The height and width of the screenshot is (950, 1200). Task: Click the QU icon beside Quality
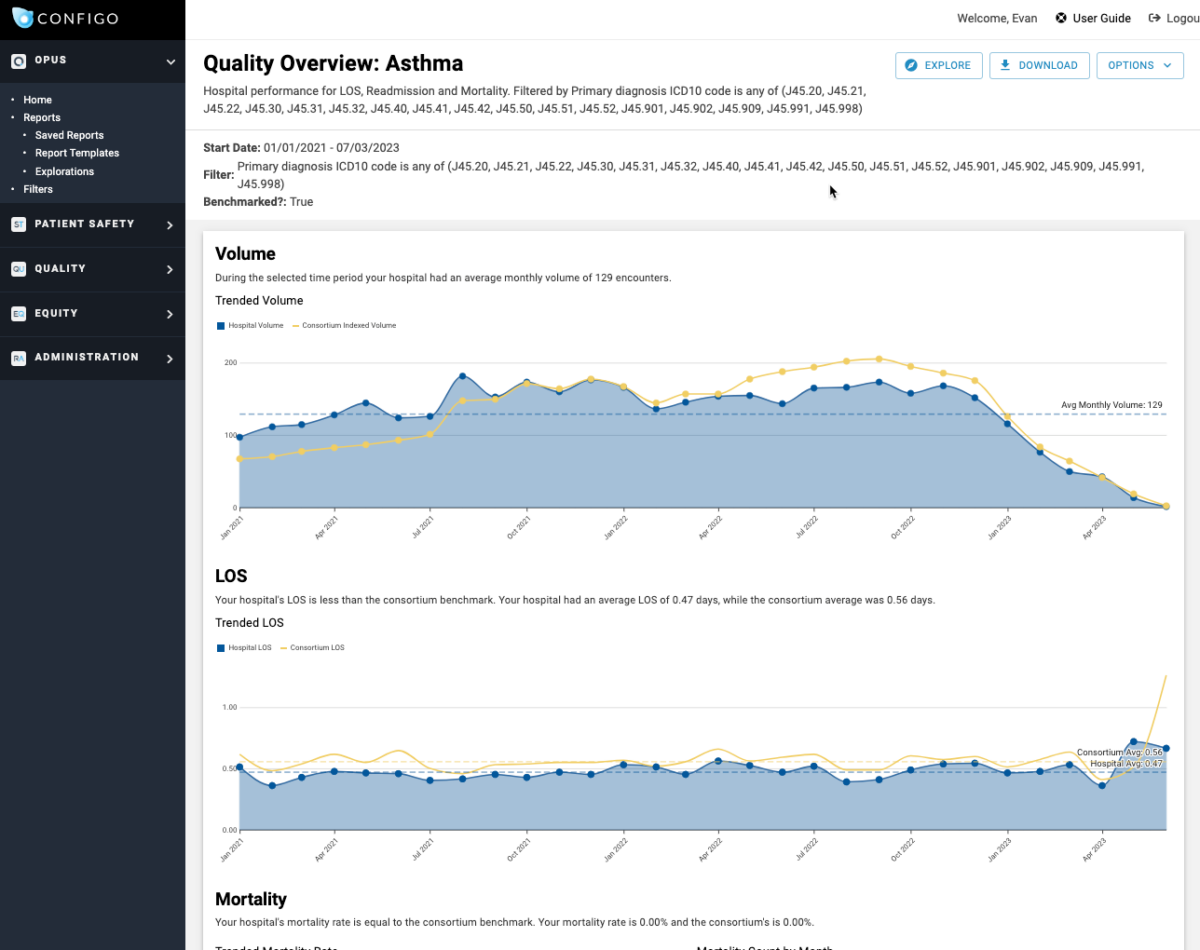19,268
